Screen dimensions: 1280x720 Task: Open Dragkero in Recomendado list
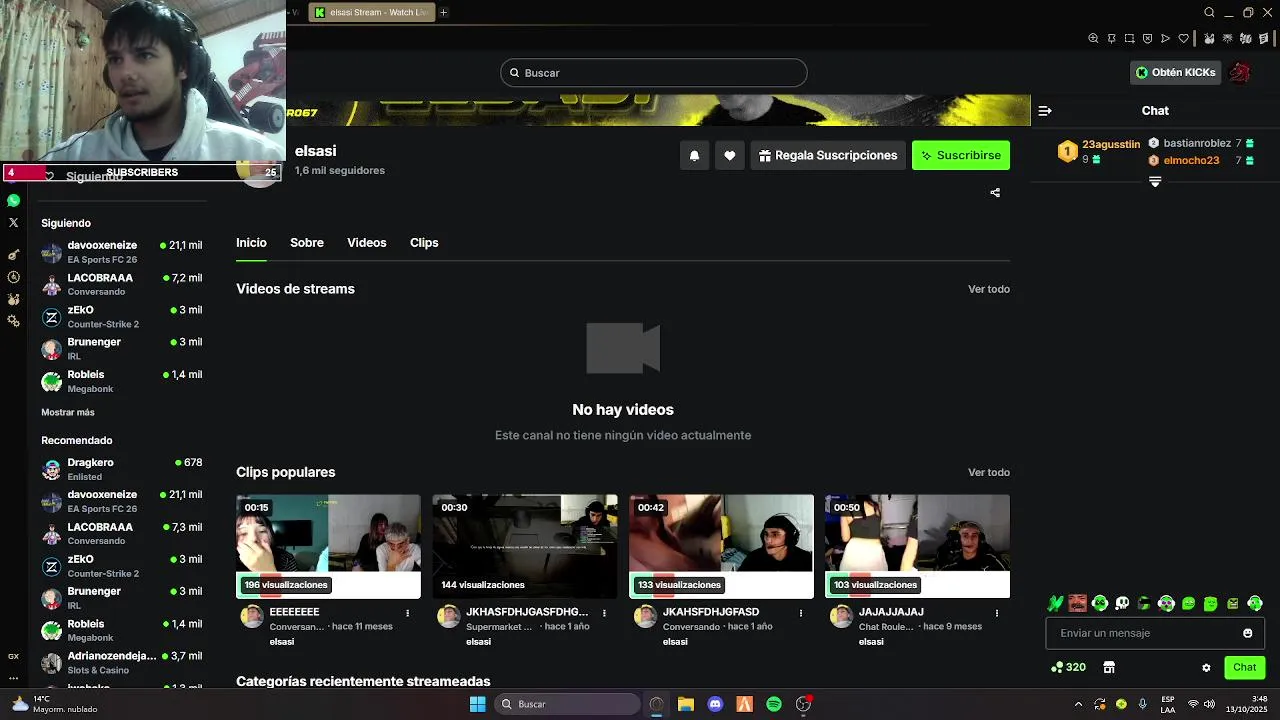[x=122, y=469]
